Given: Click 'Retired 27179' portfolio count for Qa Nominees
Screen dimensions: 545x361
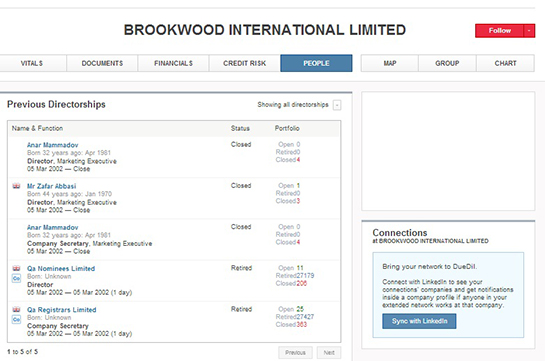Looking at the screenshot, I should (x=295, y=276).
